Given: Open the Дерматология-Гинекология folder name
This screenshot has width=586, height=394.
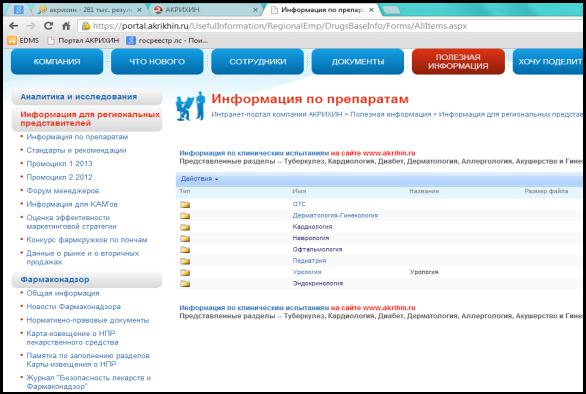Looking at the screenshot, I should 335,215.
